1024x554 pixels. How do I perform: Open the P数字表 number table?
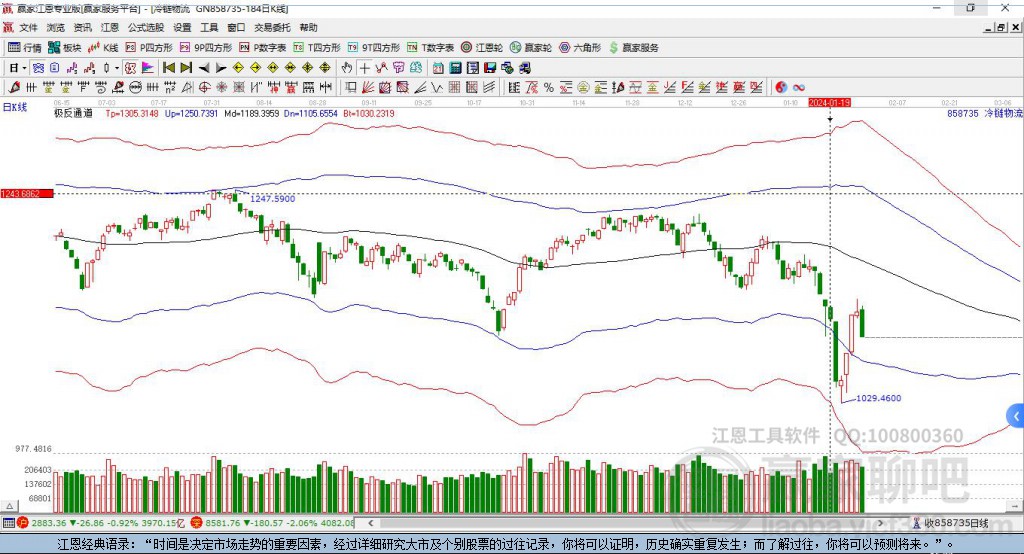click(x=263, y=48)
